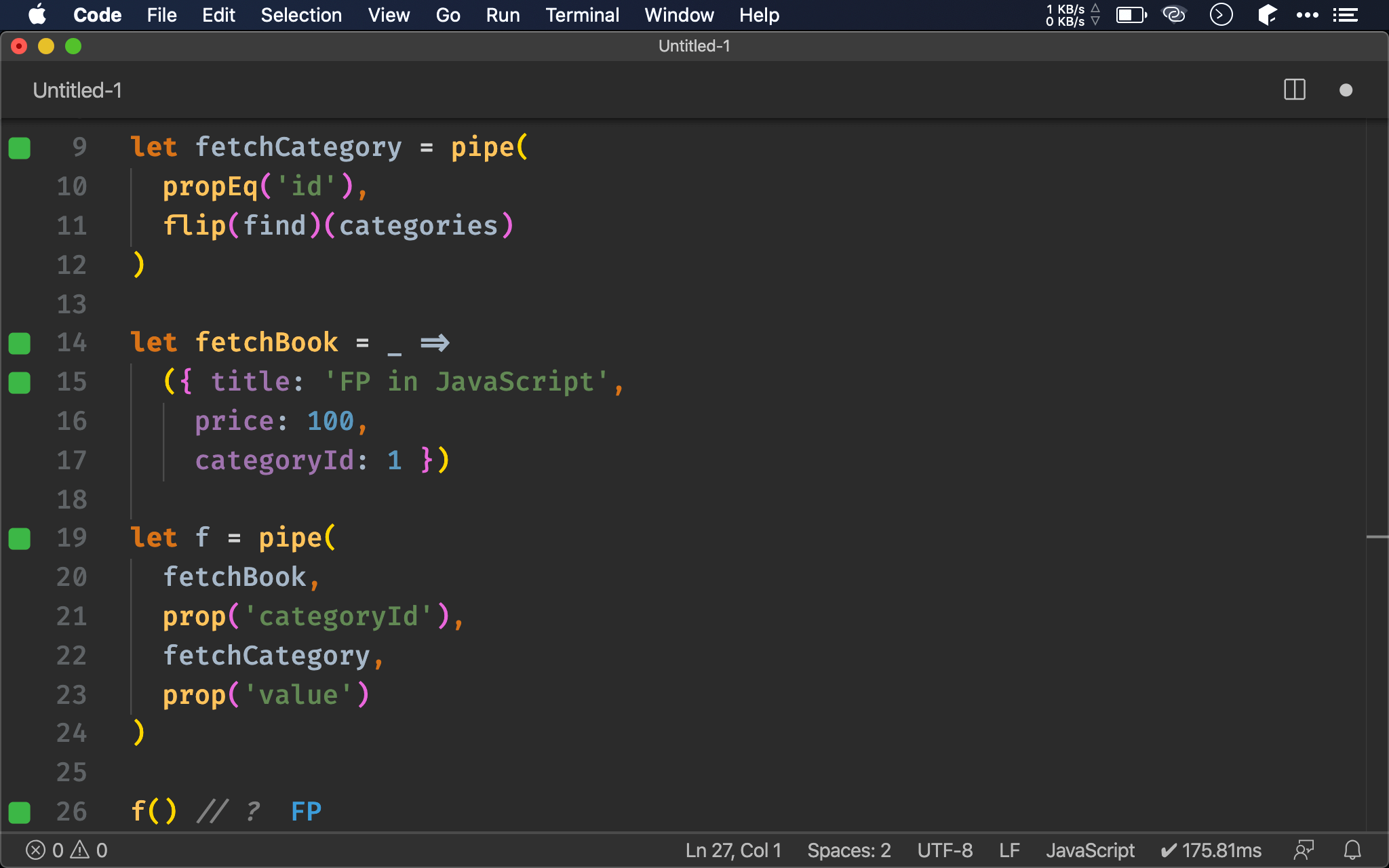Open the Window menu
Image resolution: width=1389 pixels, height=868 pixels.
click(679, 15)
